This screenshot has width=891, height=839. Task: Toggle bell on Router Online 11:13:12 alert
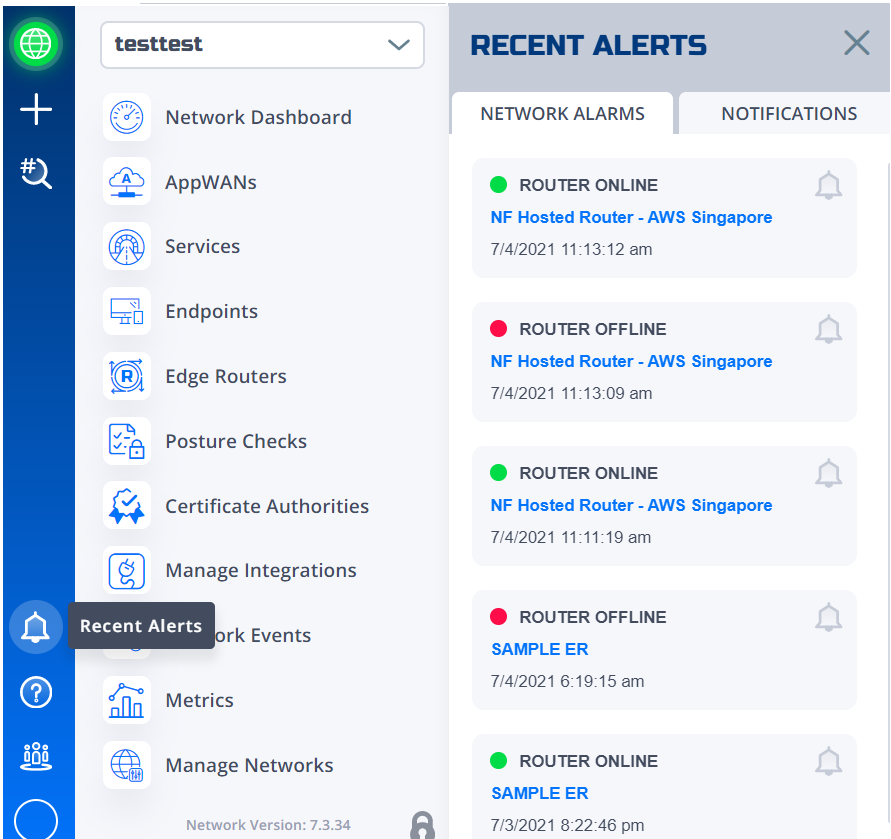click(828, 185)
